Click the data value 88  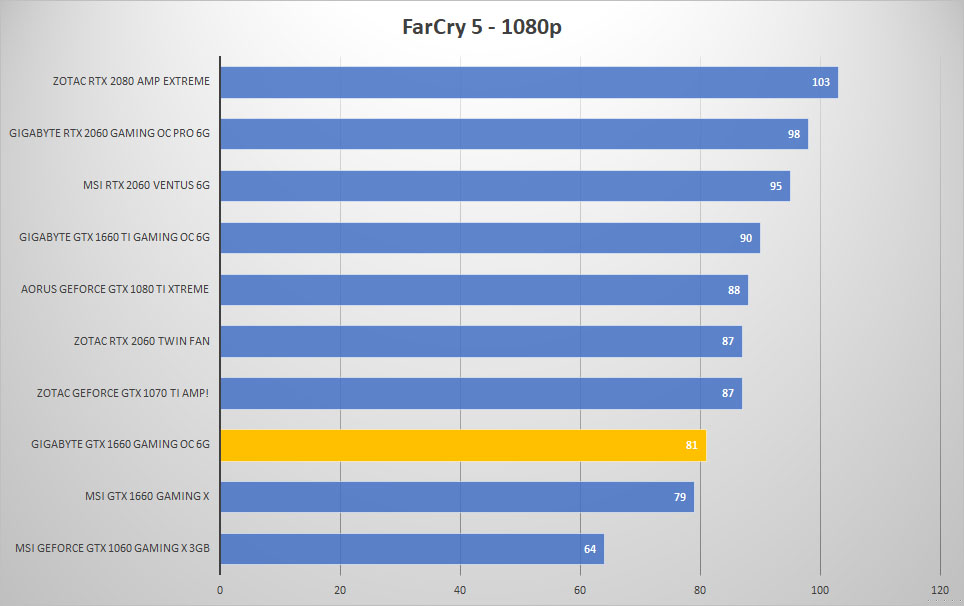pyautogui.click(x=734, y=290)
